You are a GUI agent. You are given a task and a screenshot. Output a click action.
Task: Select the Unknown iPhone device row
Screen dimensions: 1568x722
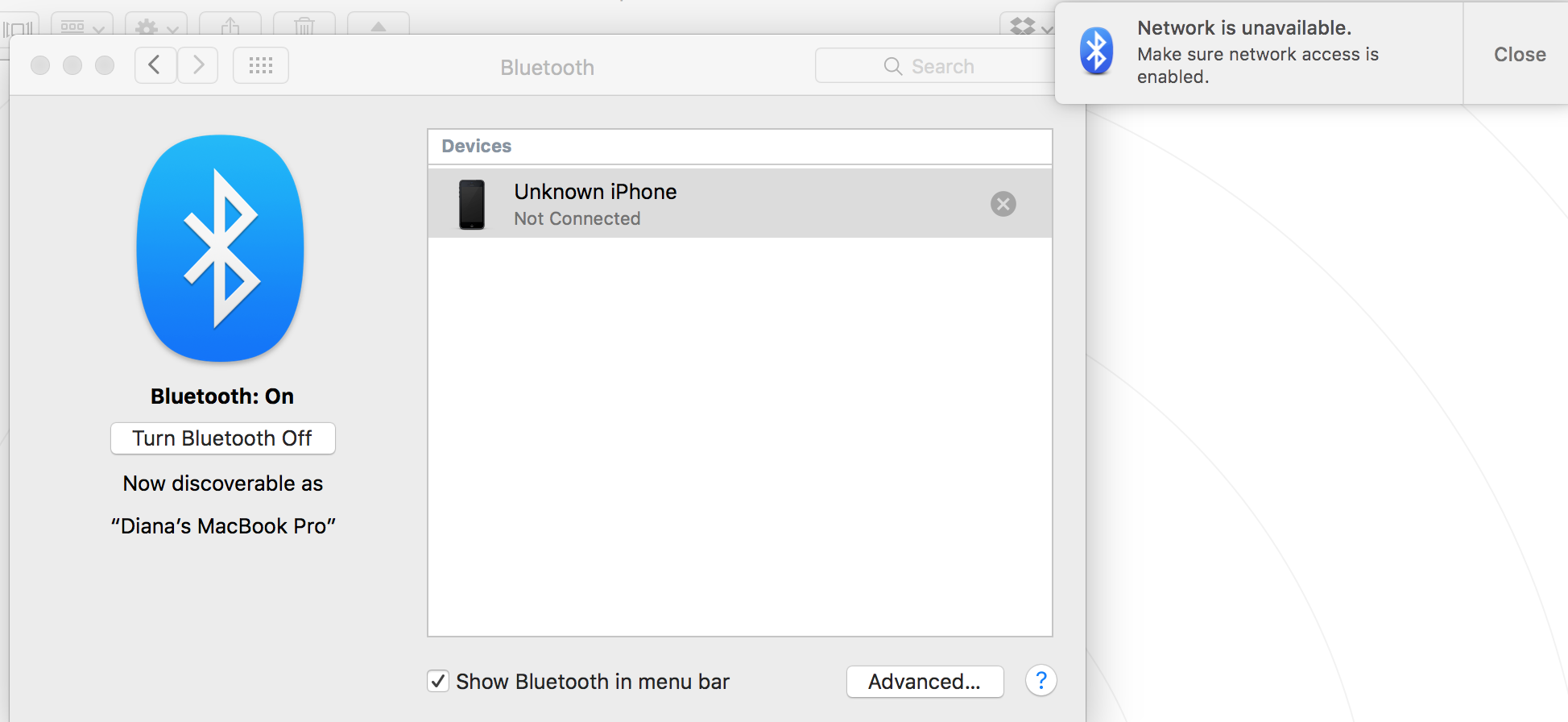pos(740,203)
